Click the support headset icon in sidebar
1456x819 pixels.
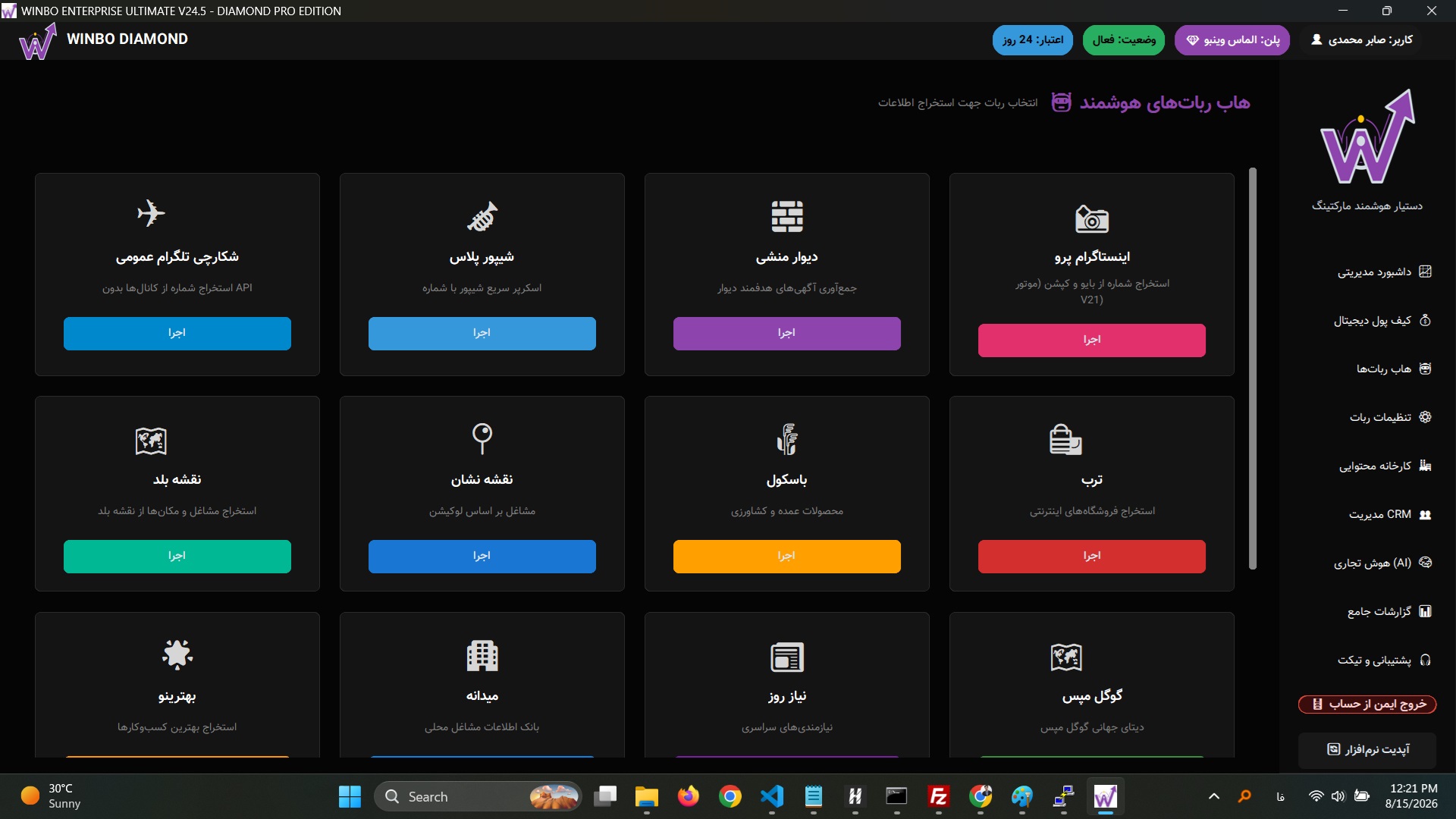click(x=1425, y=660)
